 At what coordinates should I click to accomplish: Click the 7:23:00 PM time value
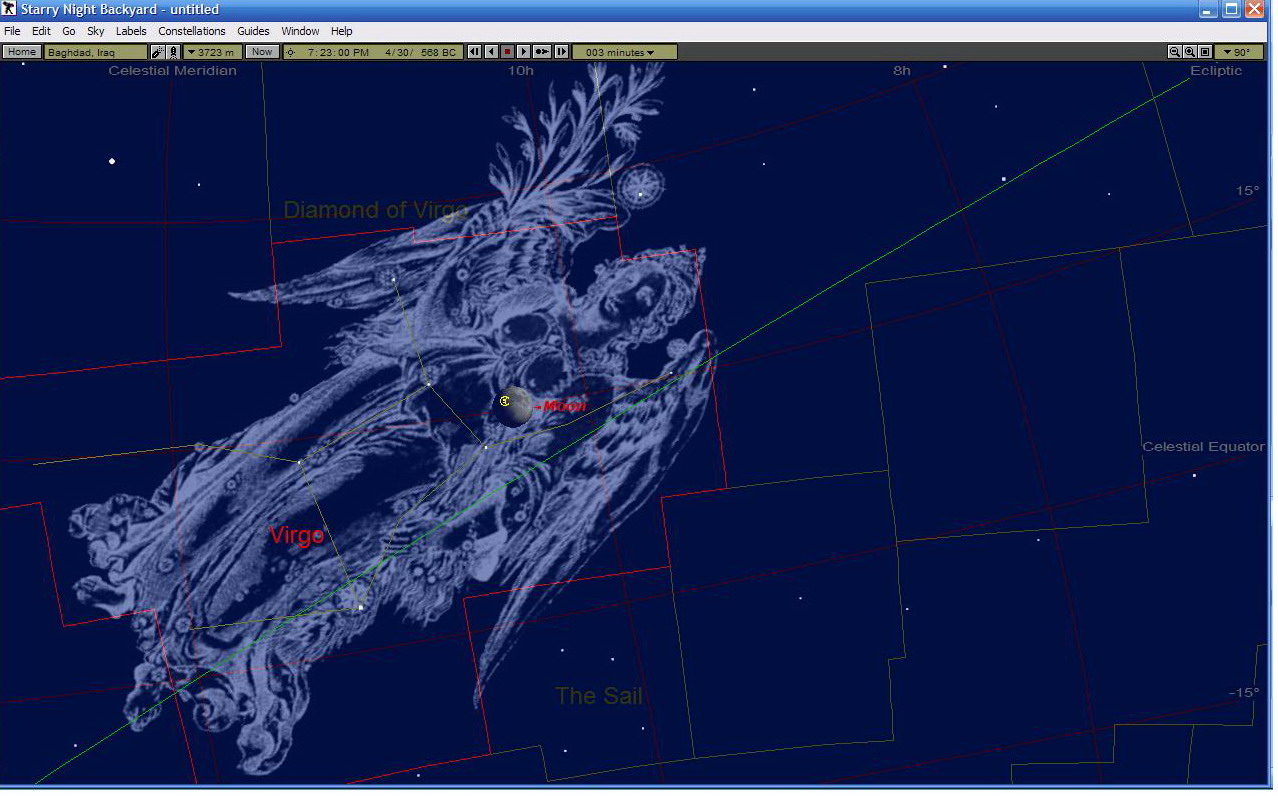[338, 52]
